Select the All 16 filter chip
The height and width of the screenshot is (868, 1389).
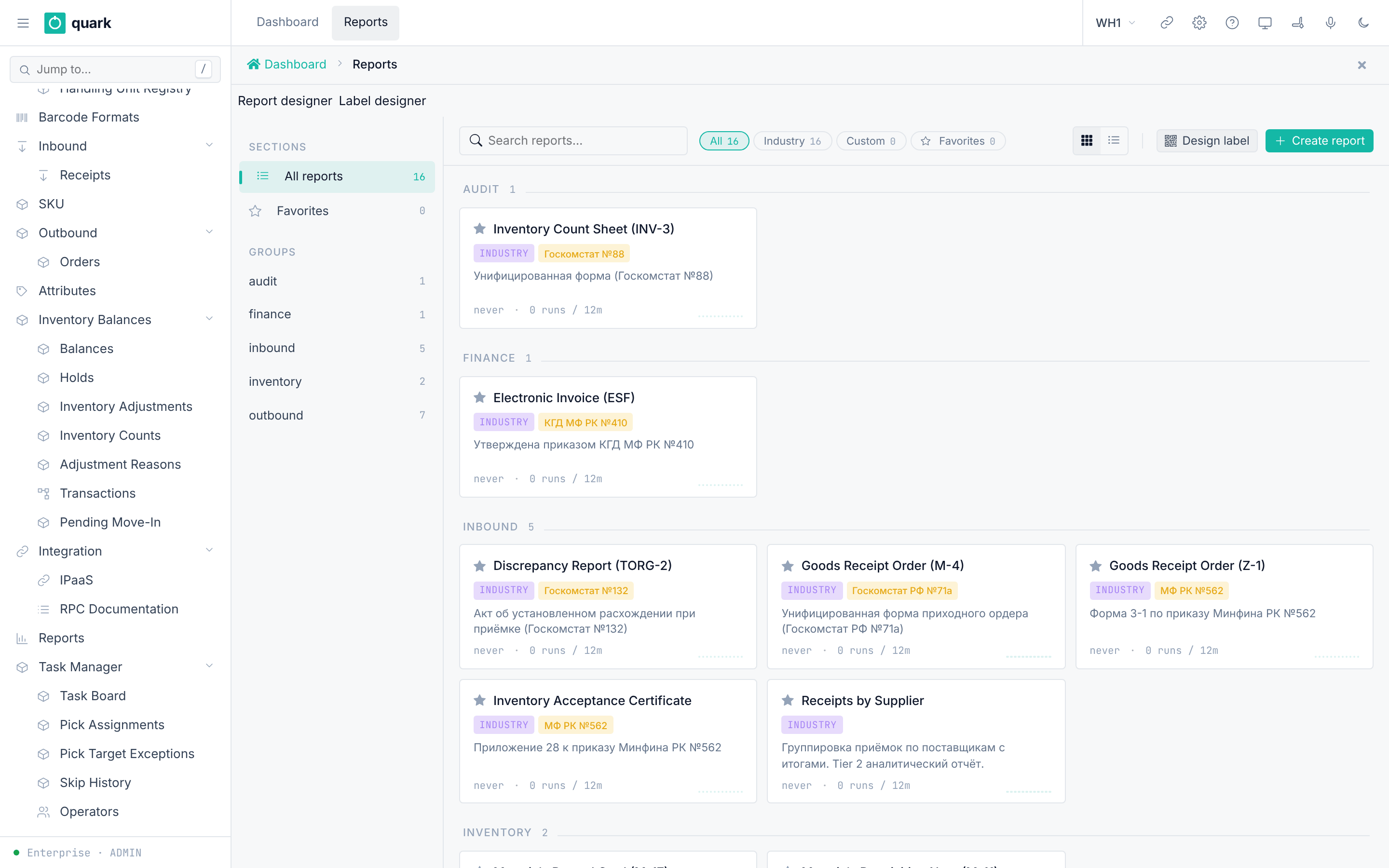(x=724, y=141)
